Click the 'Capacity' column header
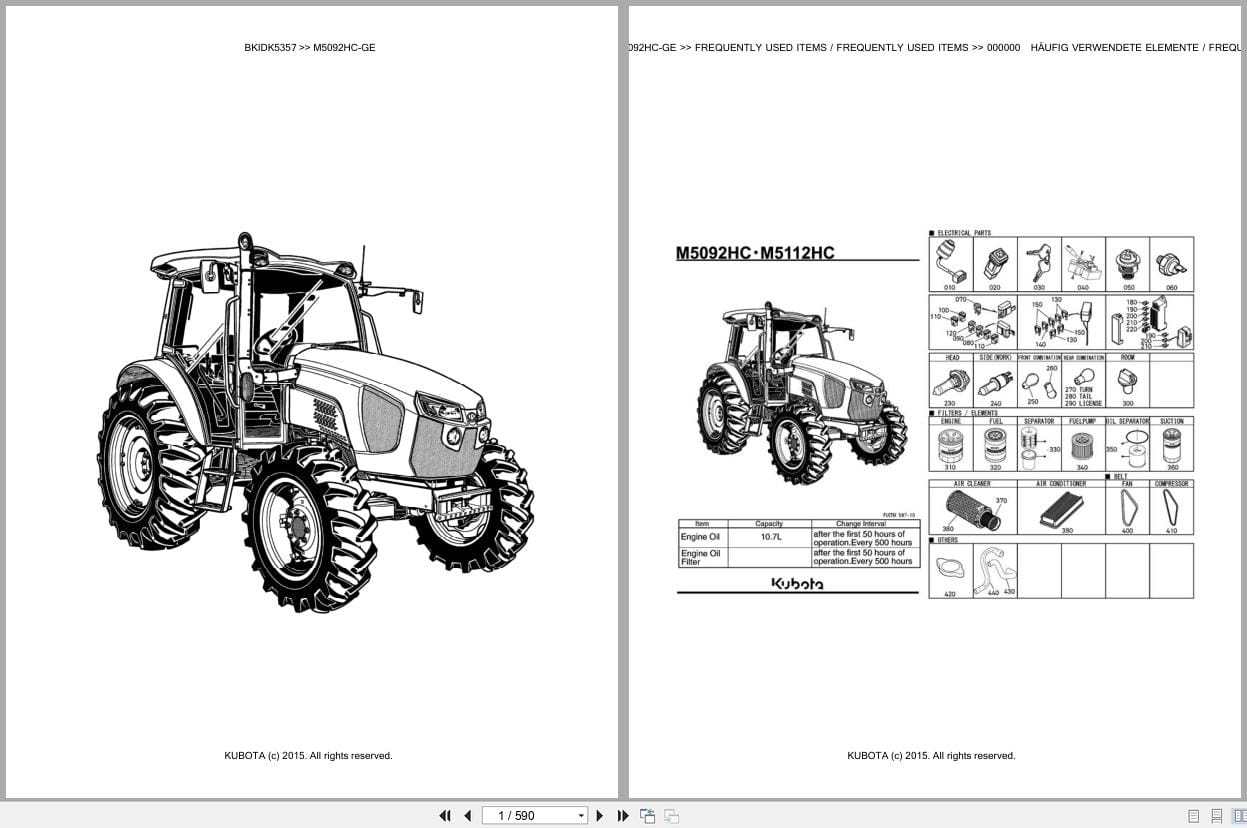1247x828 pixels. [769, 524]
